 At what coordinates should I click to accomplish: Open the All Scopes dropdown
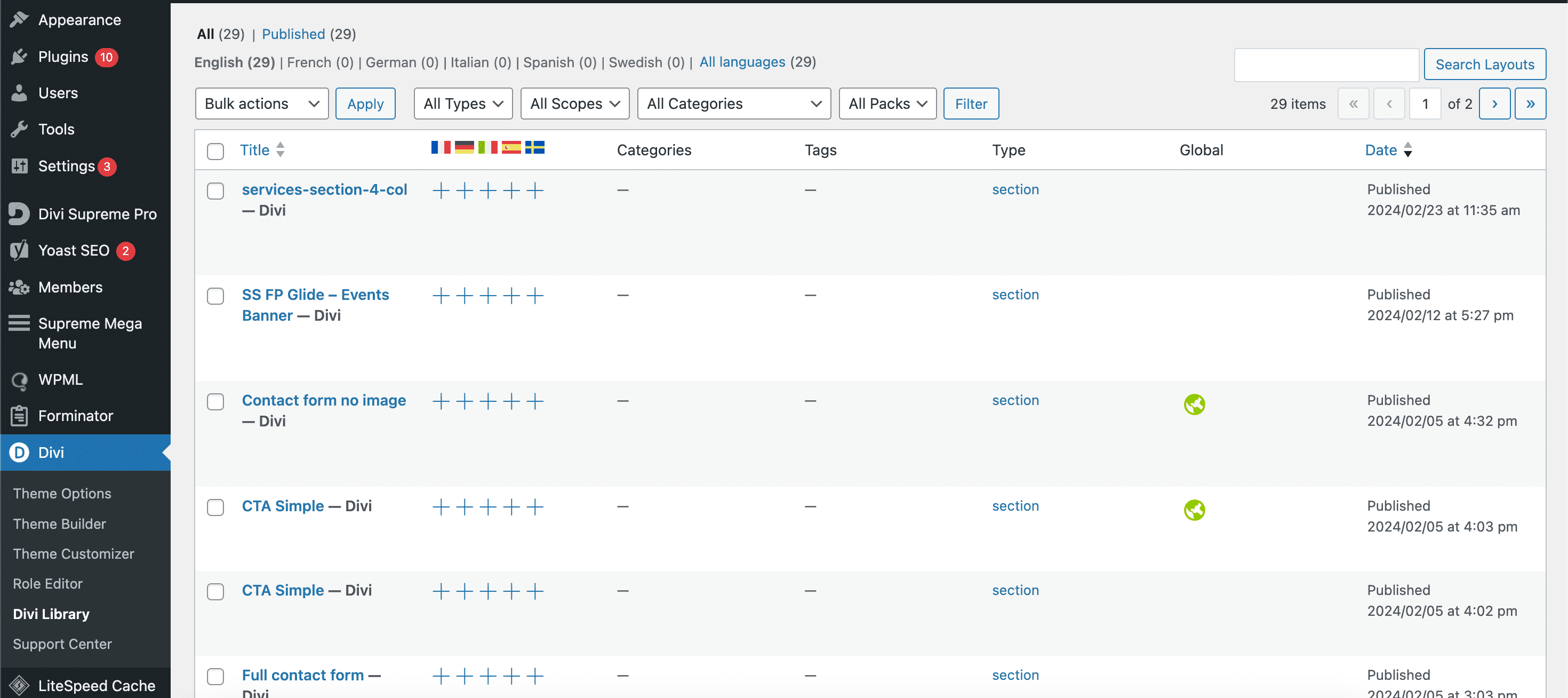click(574, 104)
